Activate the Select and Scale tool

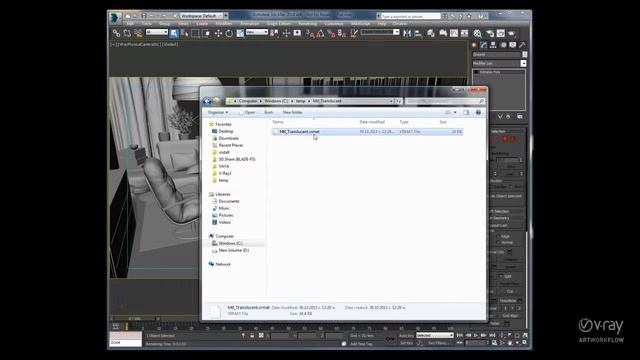(x=240, y=33)
